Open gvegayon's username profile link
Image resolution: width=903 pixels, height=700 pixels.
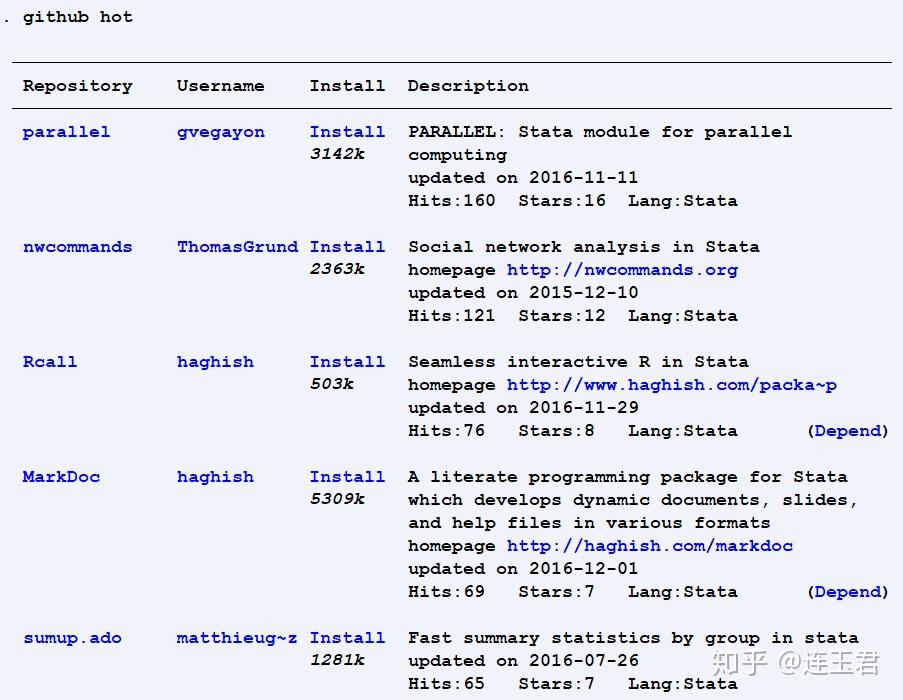click(x=220, y=131)
